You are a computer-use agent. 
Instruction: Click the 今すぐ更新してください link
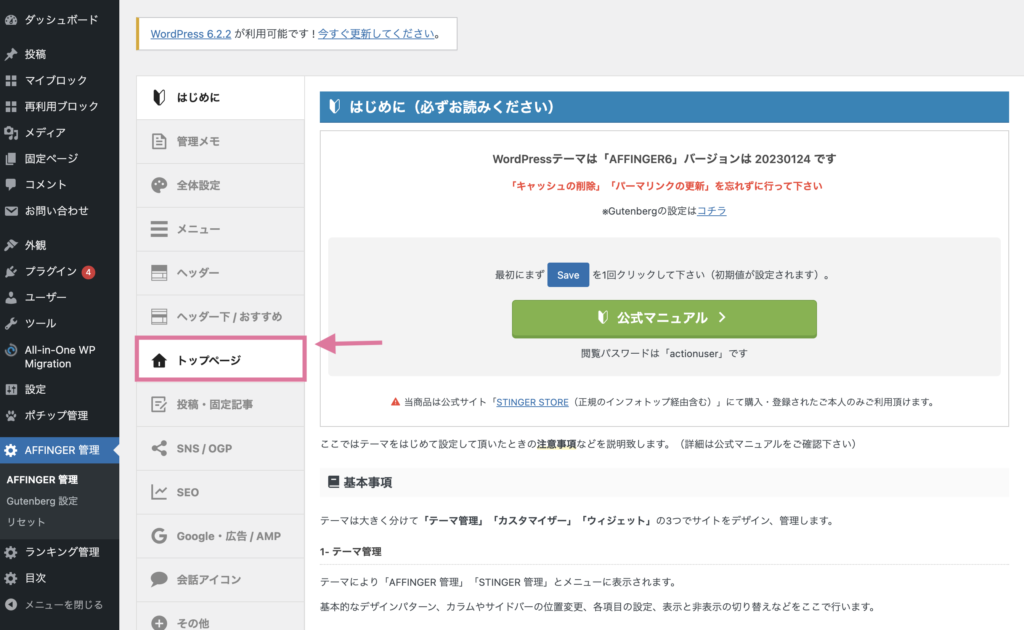(x=377, y=34)
